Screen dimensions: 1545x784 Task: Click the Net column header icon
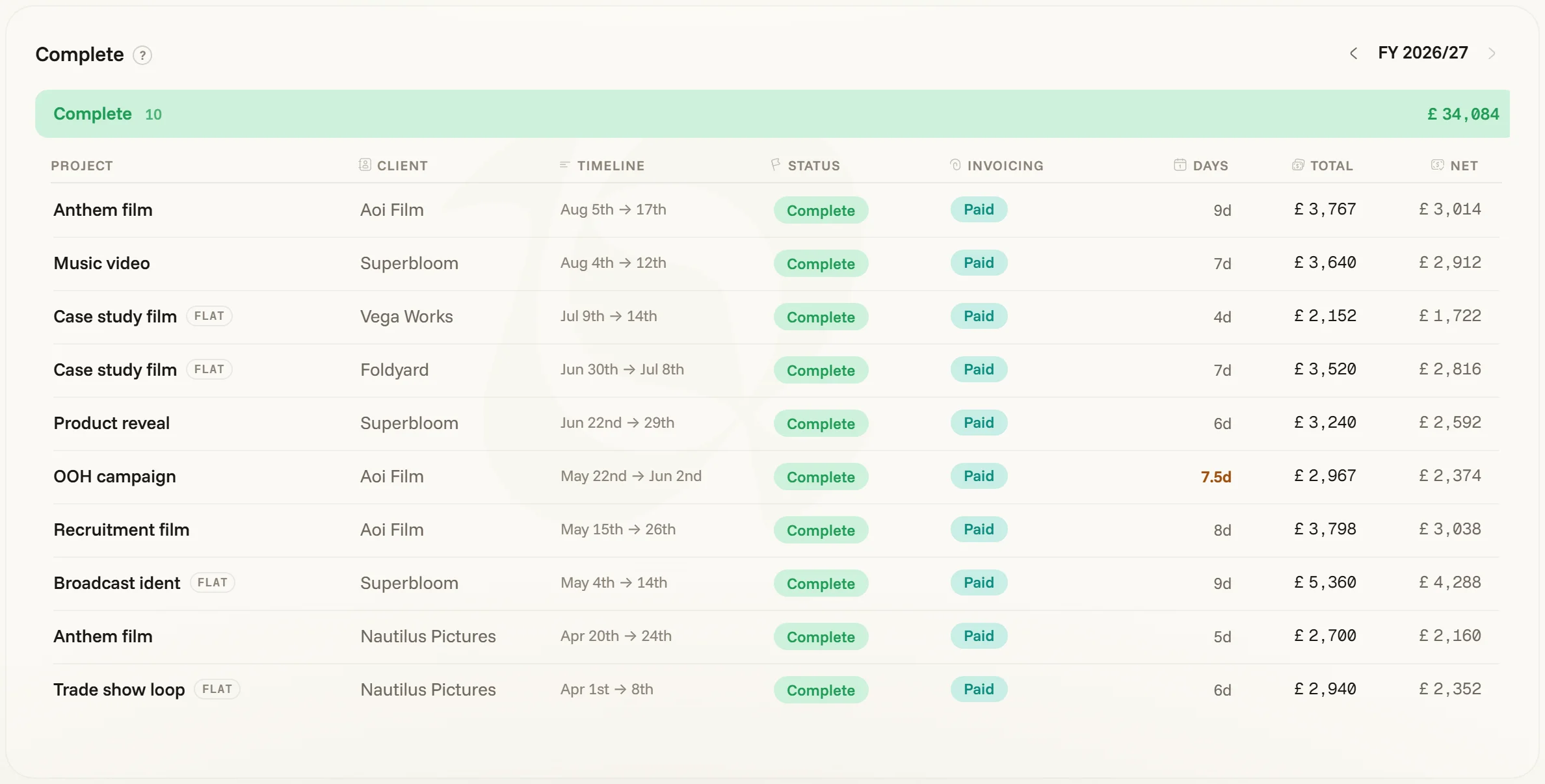[x=1438, y=165]
